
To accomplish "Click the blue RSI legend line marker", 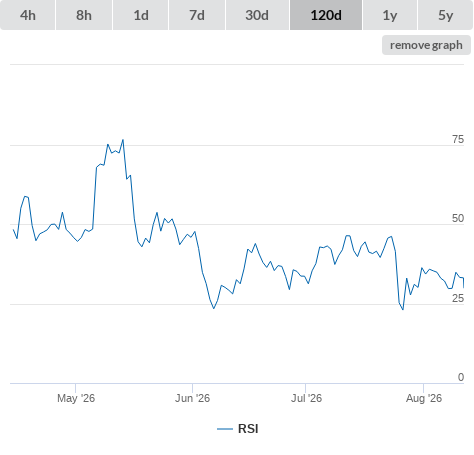I will click(225, 429).
